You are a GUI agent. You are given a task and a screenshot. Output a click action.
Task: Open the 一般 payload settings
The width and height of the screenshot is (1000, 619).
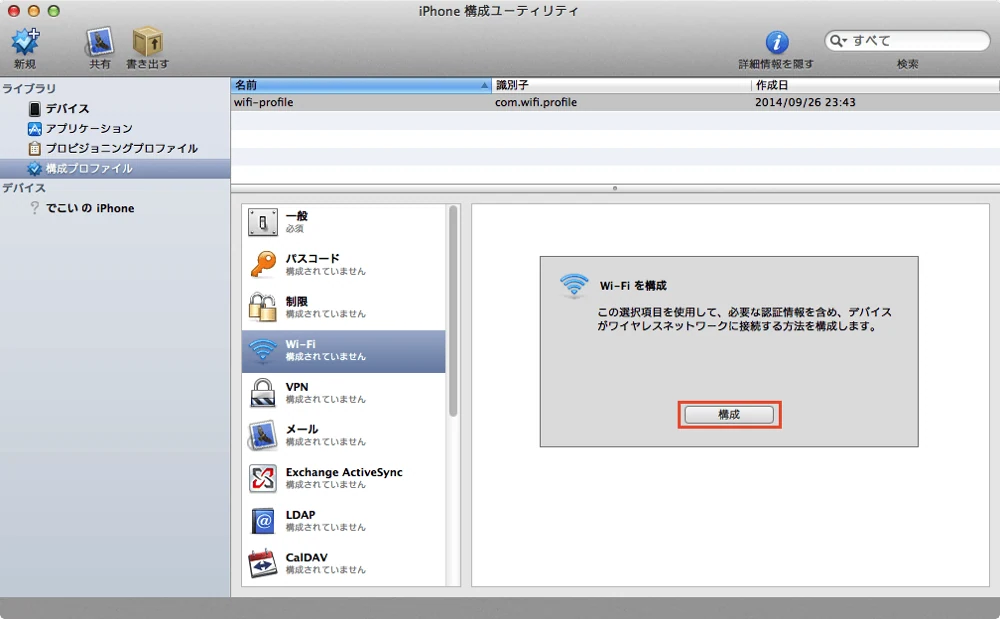pos(344,222)
